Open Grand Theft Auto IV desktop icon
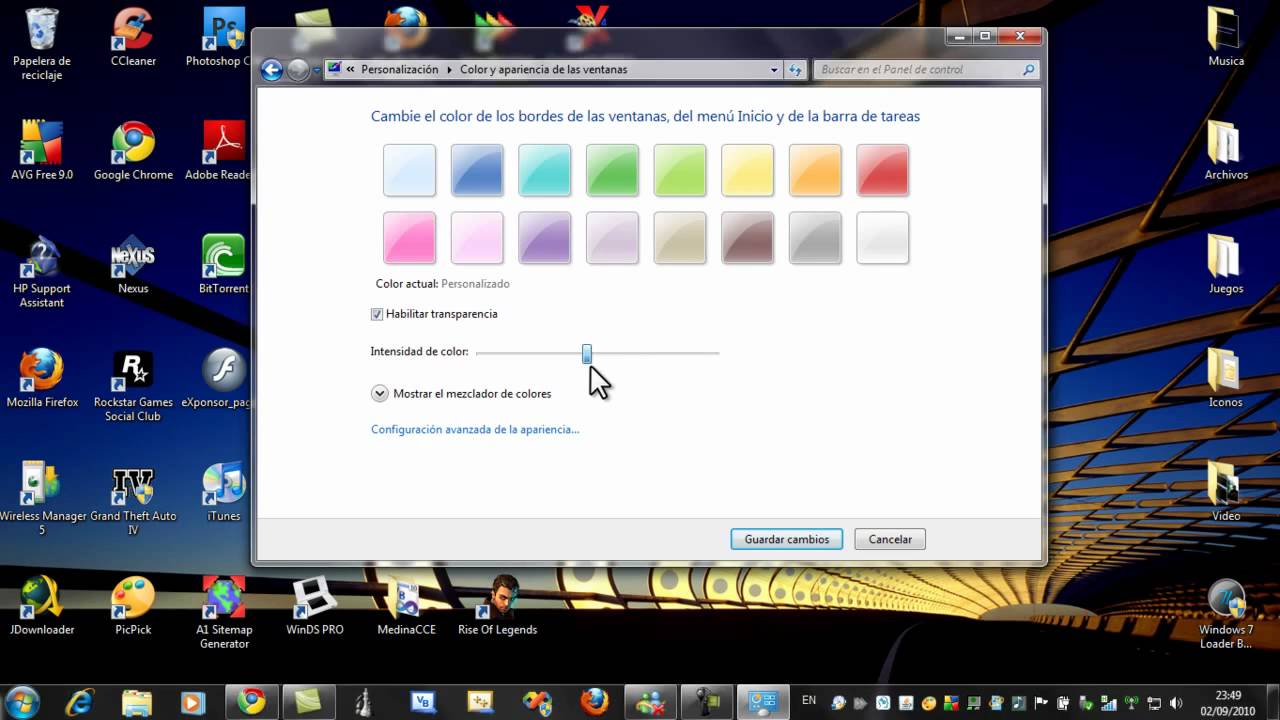Viewport: 1280px width, 720px height. (x=133, y=500)
